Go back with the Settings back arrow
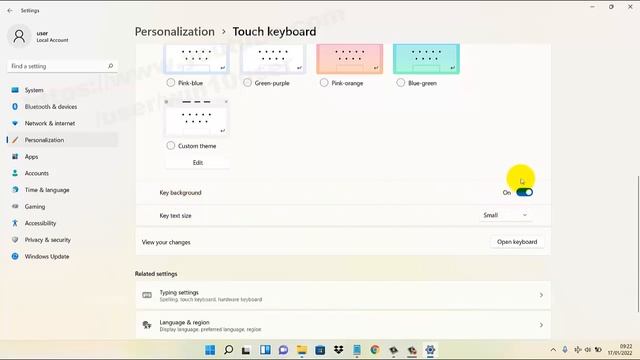 coord(10,11)
